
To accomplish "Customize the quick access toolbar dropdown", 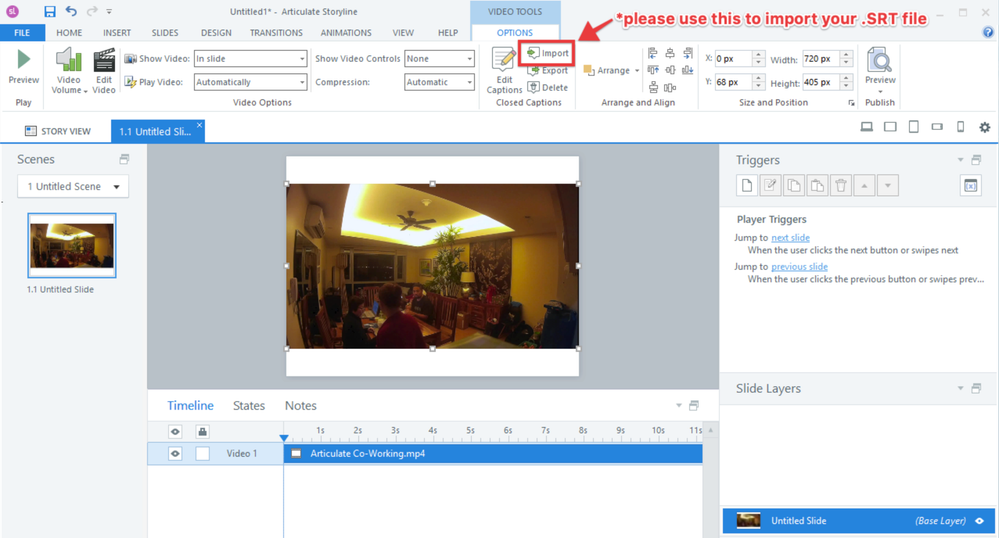I will (x=109, y=11).
